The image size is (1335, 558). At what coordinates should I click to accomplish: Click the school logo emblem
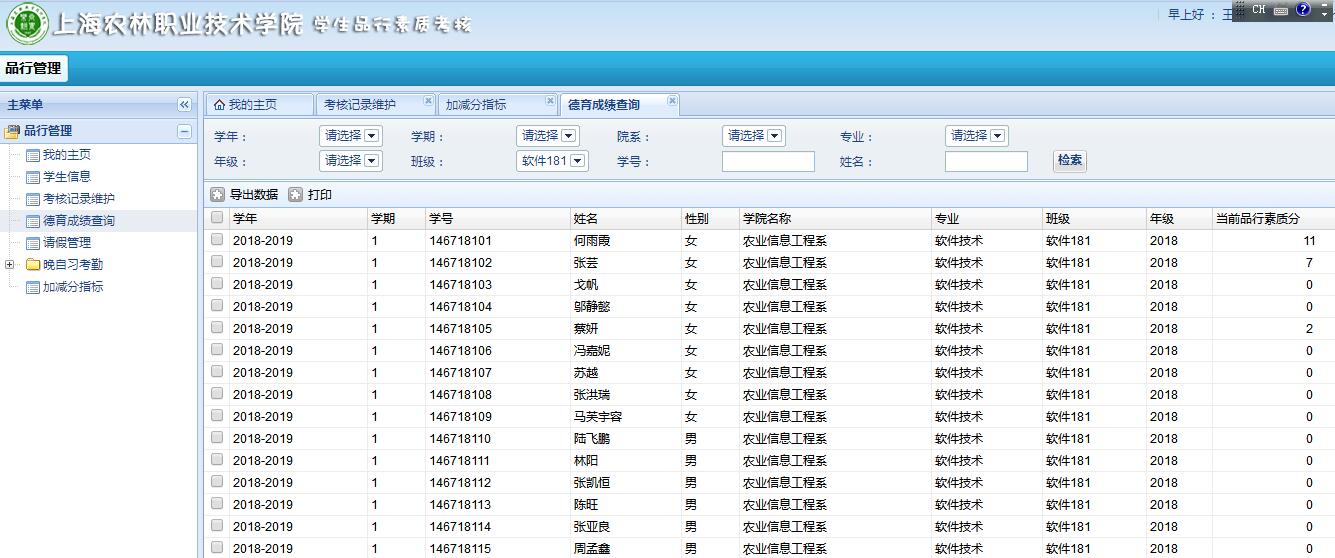pos(26,25)
